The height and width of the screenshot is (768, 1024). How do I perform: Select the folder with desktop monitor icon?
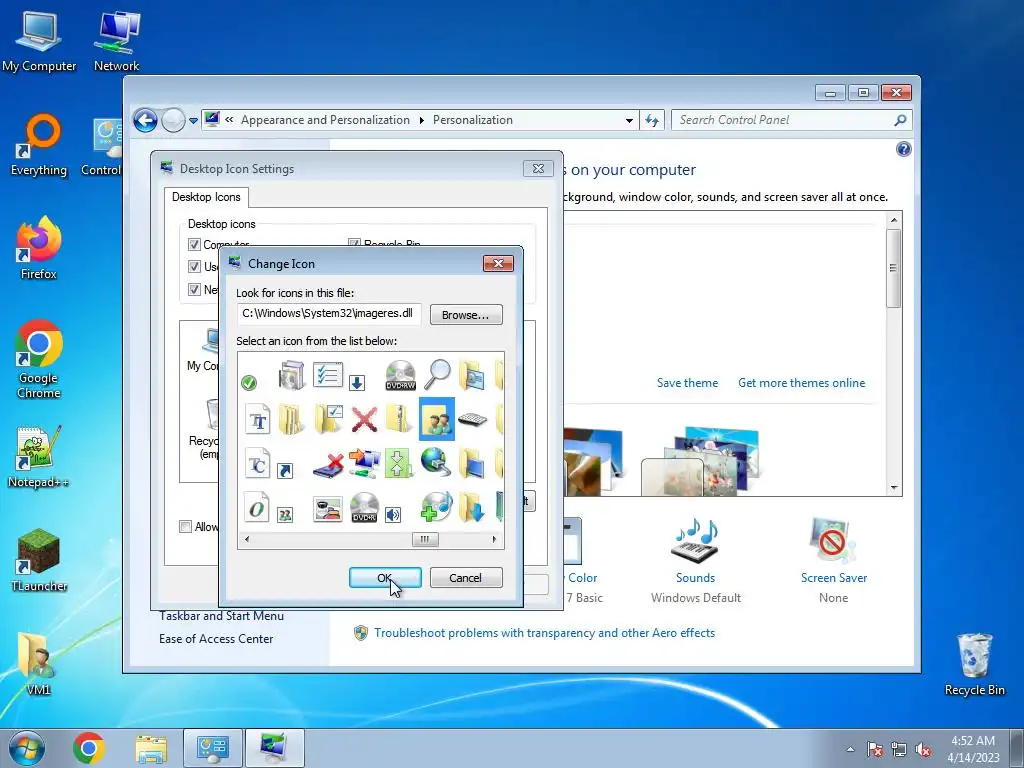coord(472,463)
